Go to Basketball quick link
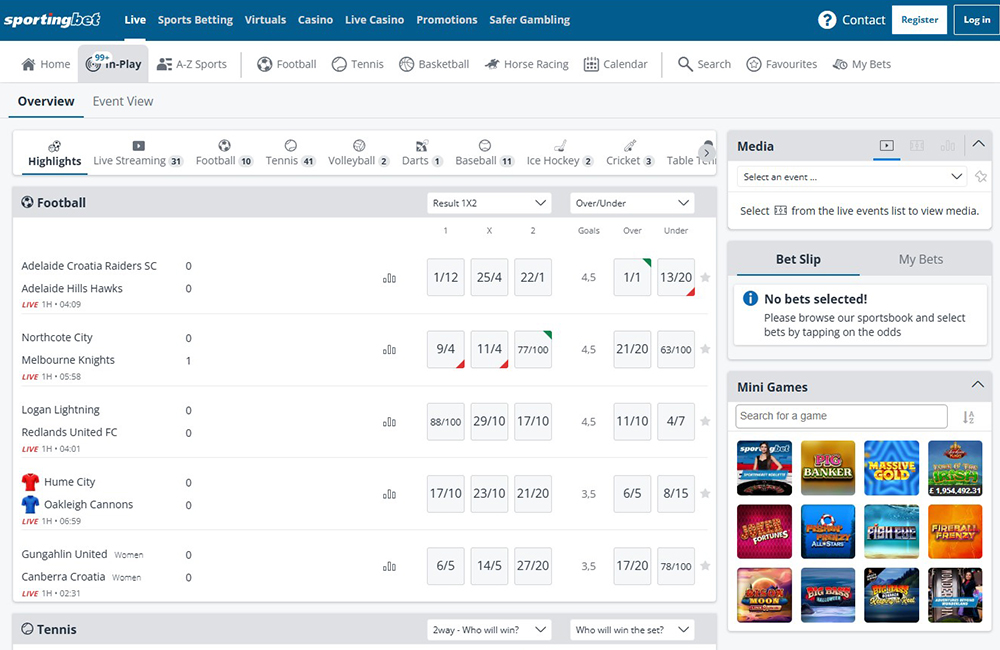The image size is (1000, 650). 434,64
